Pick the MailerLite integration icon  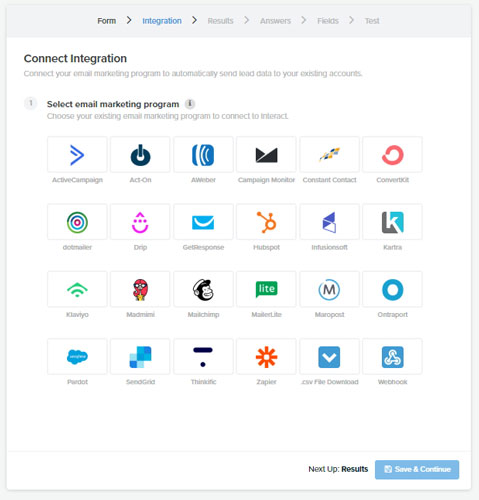[266, 289]
